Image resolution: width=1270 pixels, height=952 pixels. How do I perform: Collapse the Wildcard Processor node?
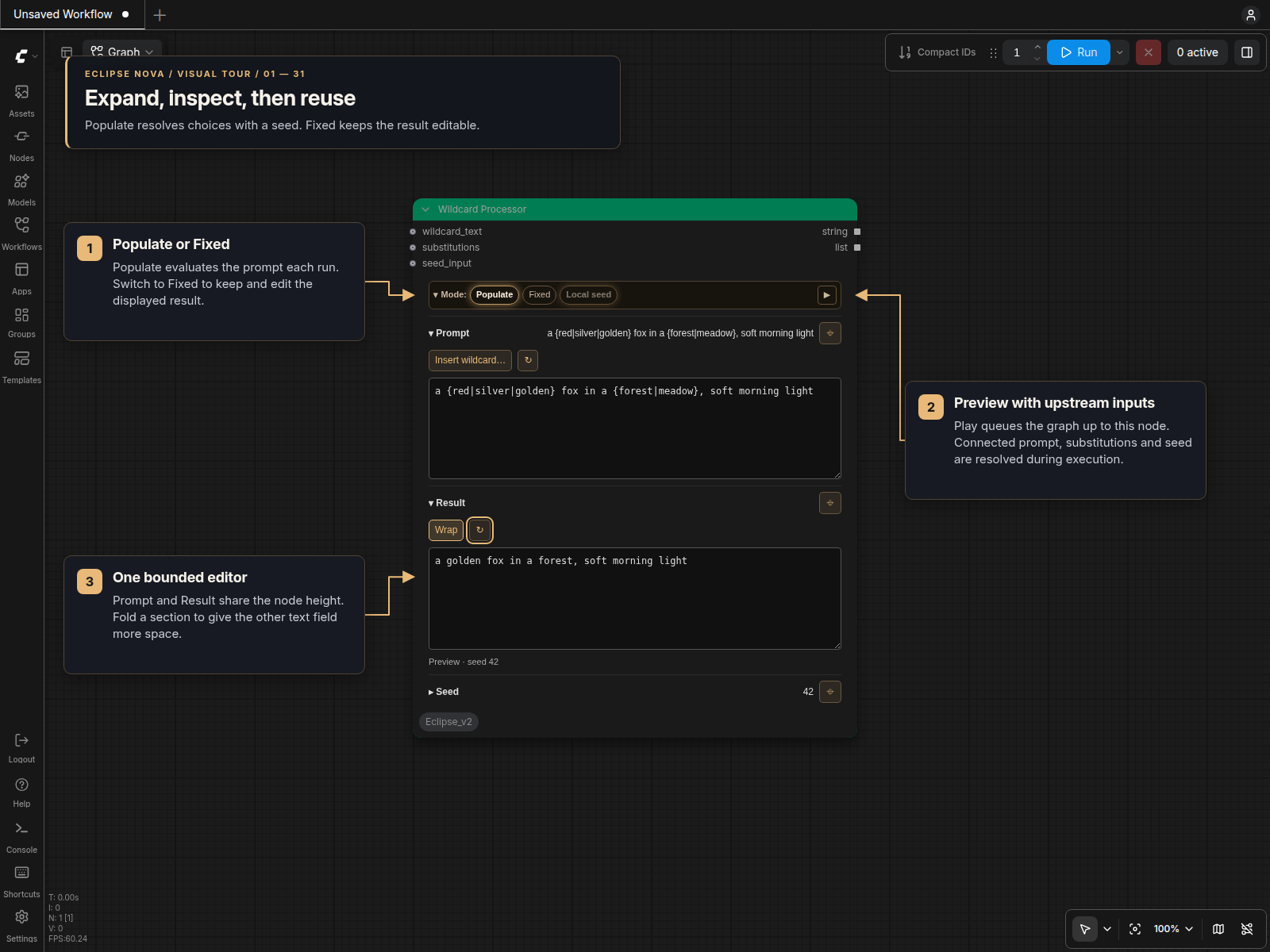click(x=425, y=209)
